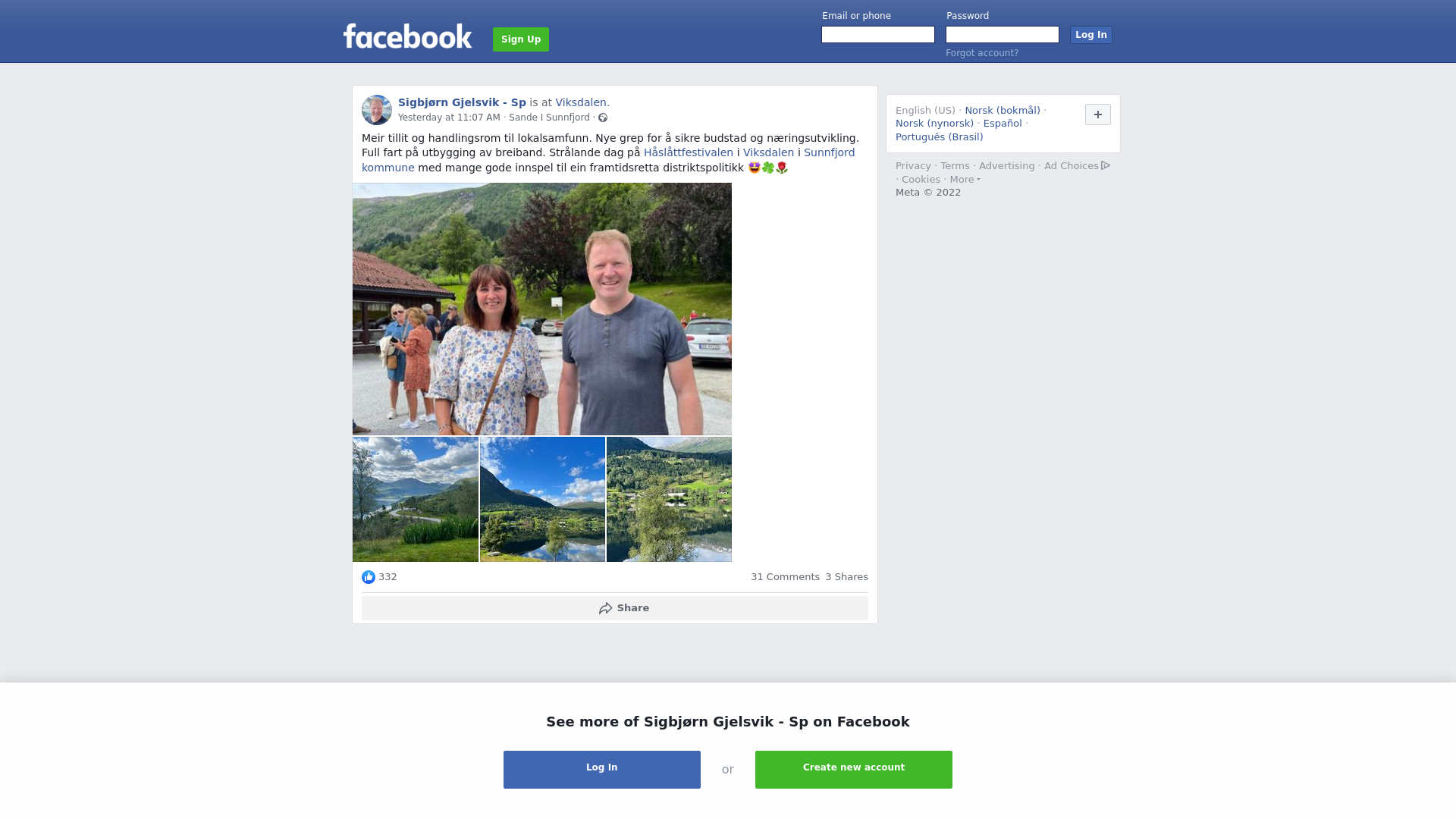Switch language to Português (Brasil)
This screenshot has height=819, width=1456.
[939, 137]
